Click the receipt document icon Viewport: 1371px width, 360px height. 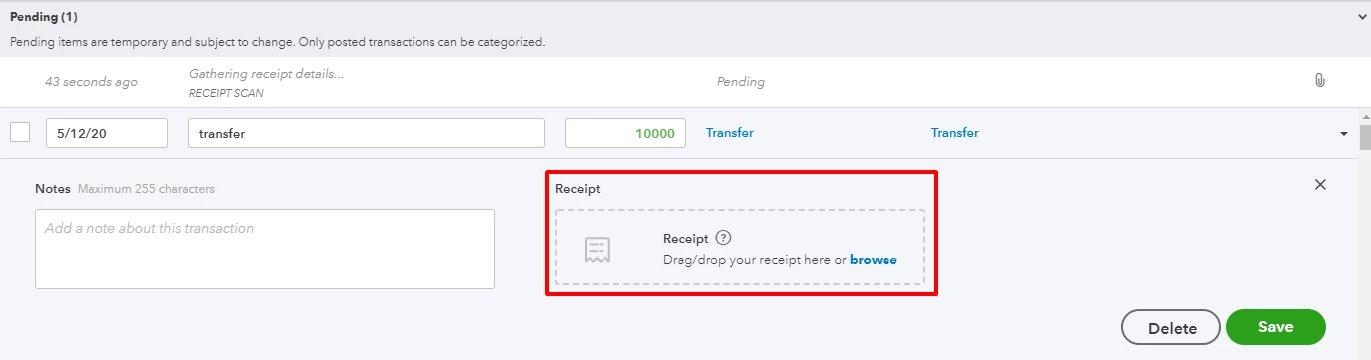point(598,250)
